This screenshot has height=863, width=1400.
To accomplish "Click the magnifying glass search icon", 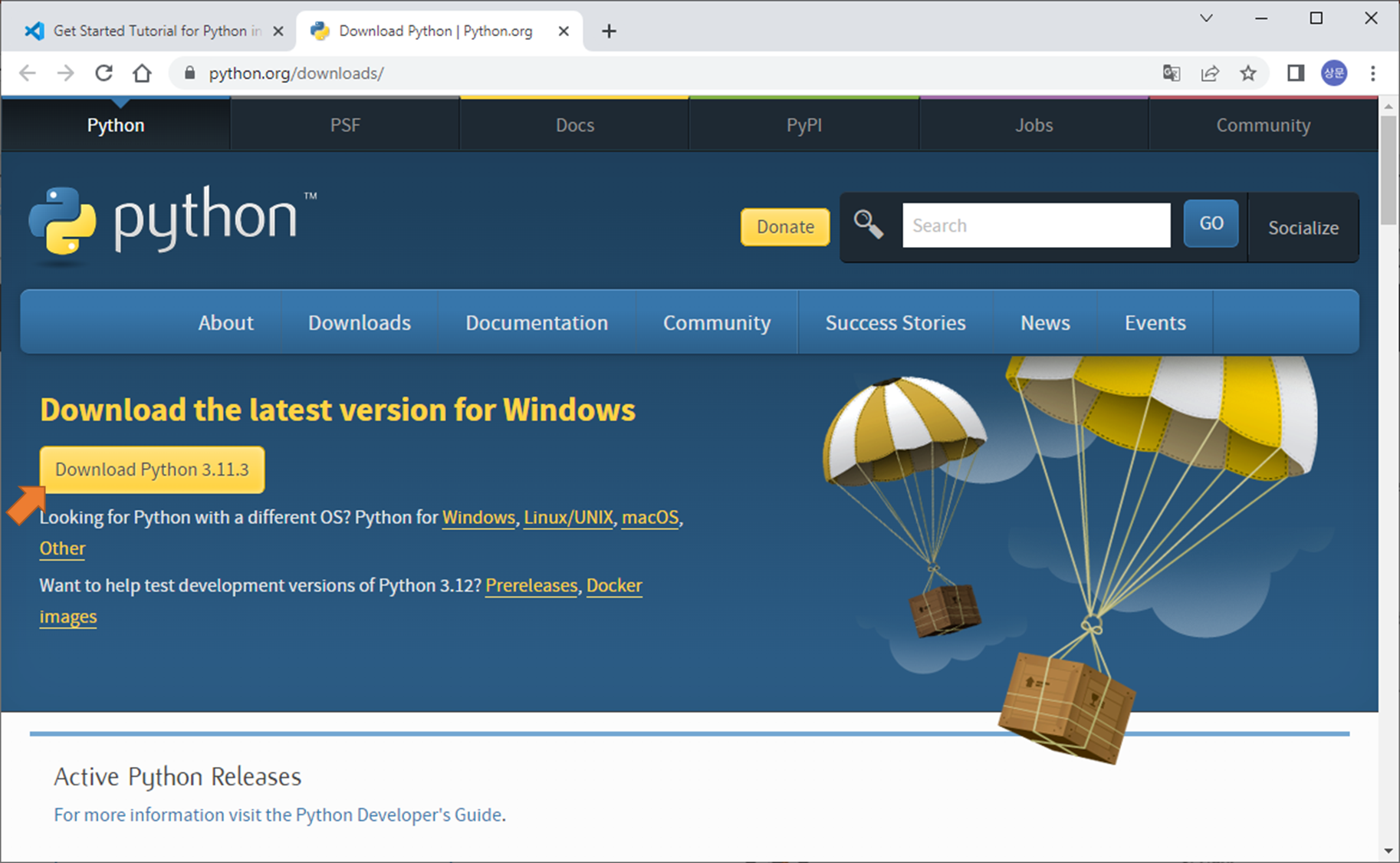I will pyautogui.click(x=869, y=225).
